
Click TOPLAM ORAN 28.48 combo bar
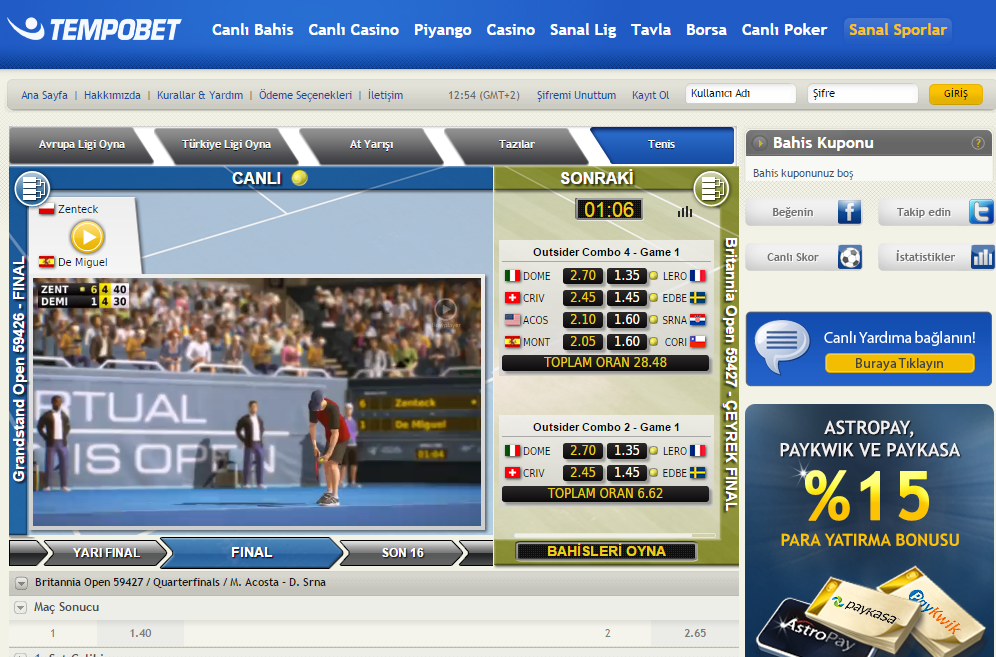point(605,363)
